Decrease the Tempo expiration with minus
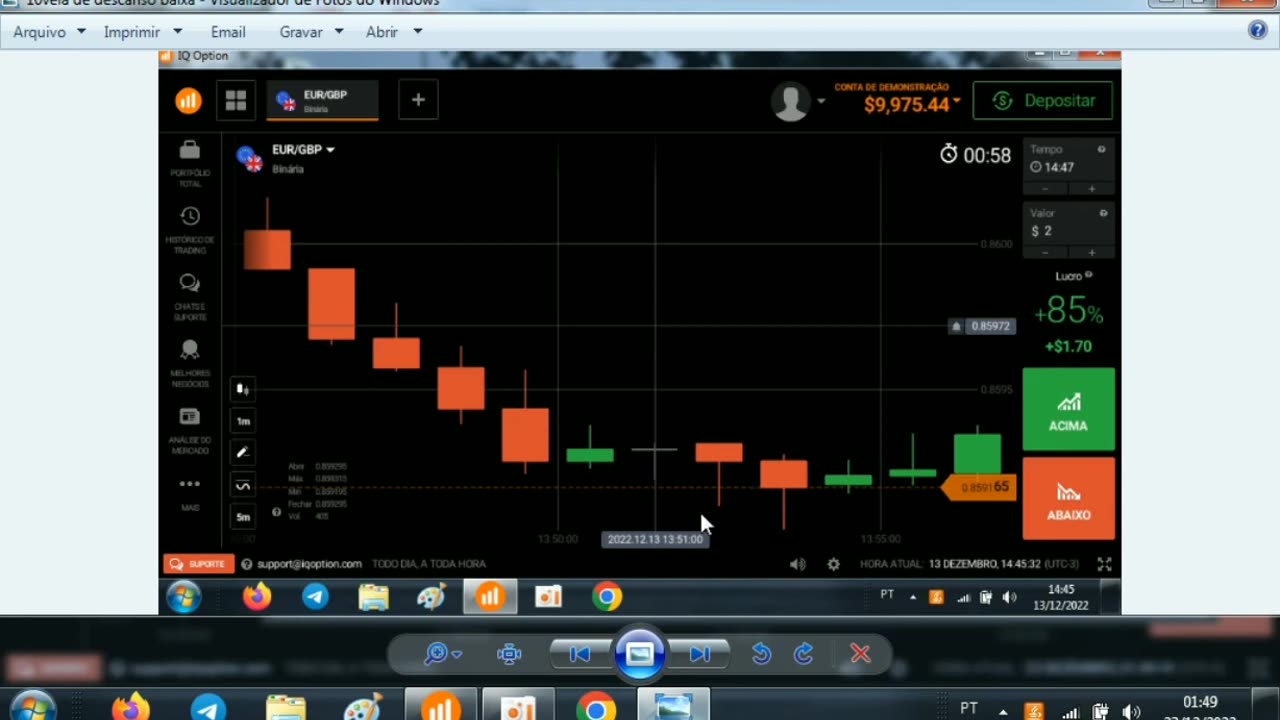The width and height of the screenshot is (1280, 720). point(1046,189)
